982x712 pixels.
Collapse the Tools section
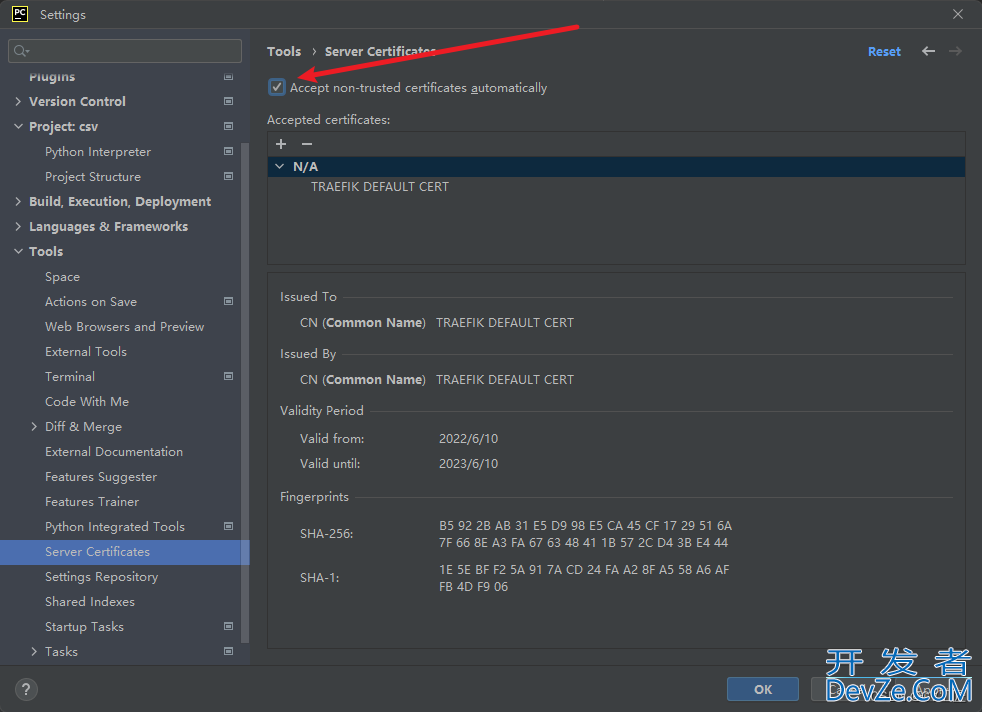point(18,251)
